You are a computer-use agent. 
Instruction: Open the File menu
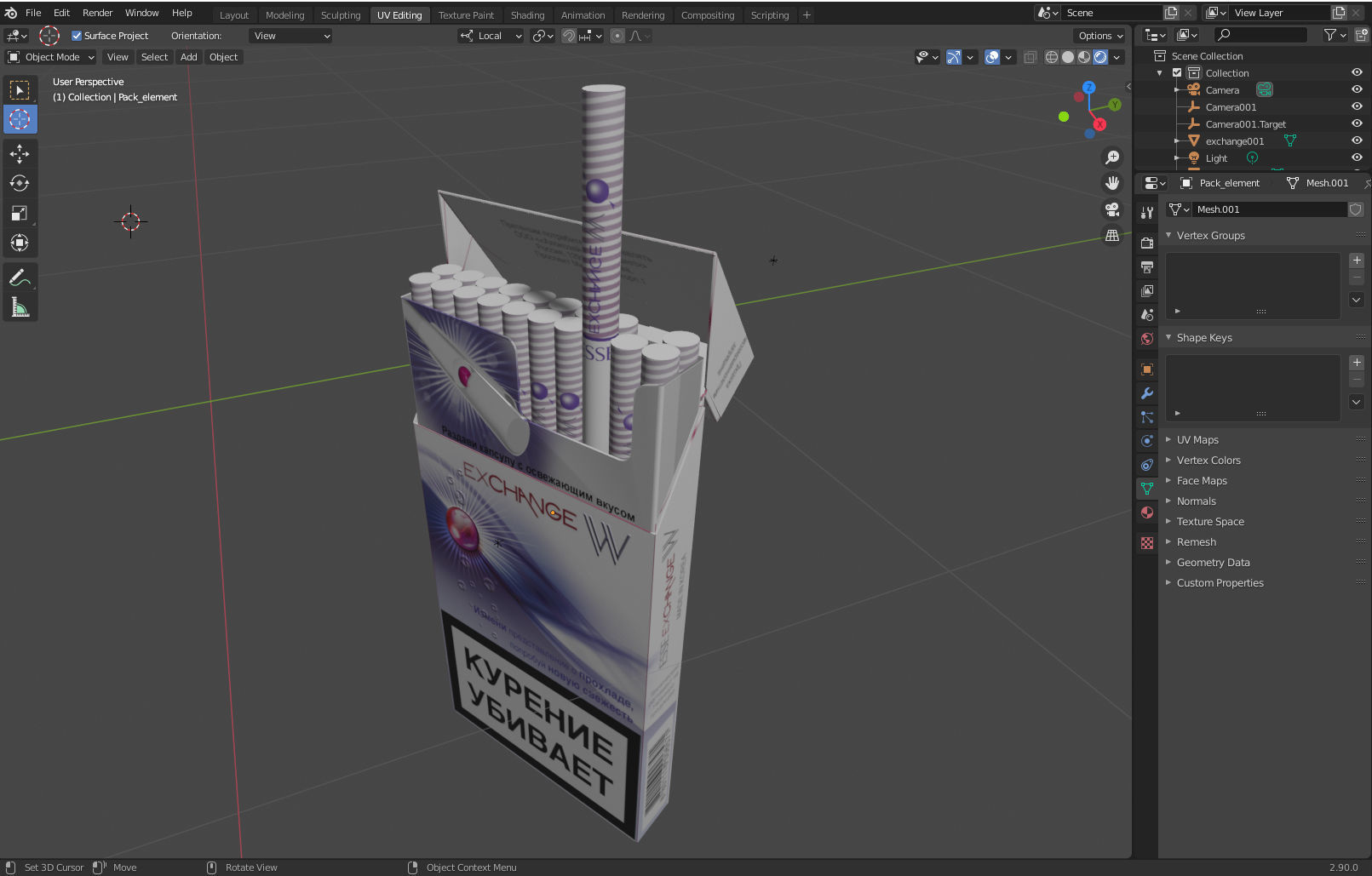[33, 13]
